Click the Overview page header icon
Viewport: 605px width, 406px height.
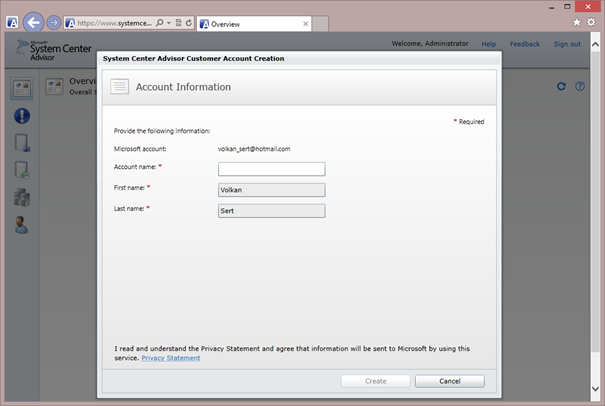click(54, 86)
